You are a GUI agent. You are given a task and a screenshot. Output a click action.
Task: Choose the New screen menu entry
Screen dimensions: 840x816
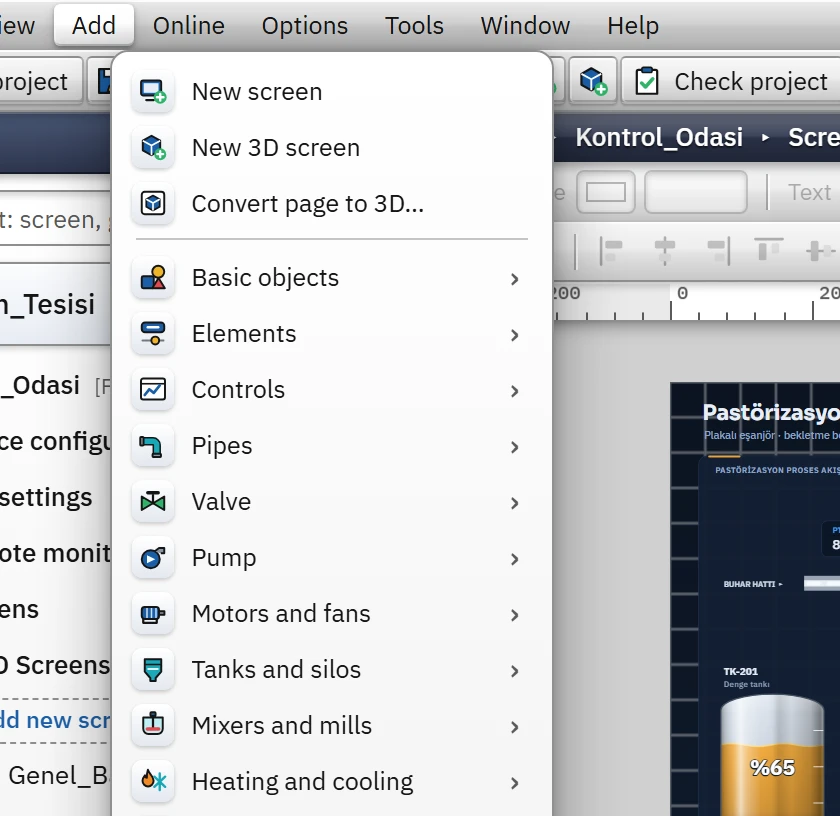pos(332,92)
